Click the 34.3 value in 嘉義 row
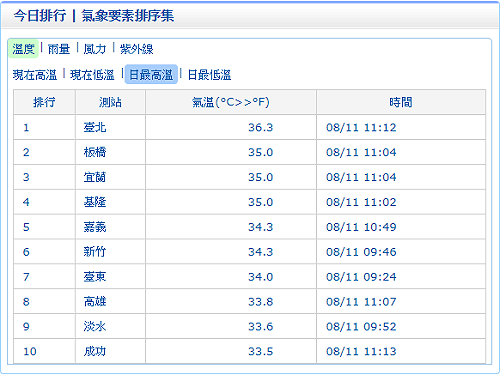The width and height of the screenshot is (500, 375). tap(260, 227)
